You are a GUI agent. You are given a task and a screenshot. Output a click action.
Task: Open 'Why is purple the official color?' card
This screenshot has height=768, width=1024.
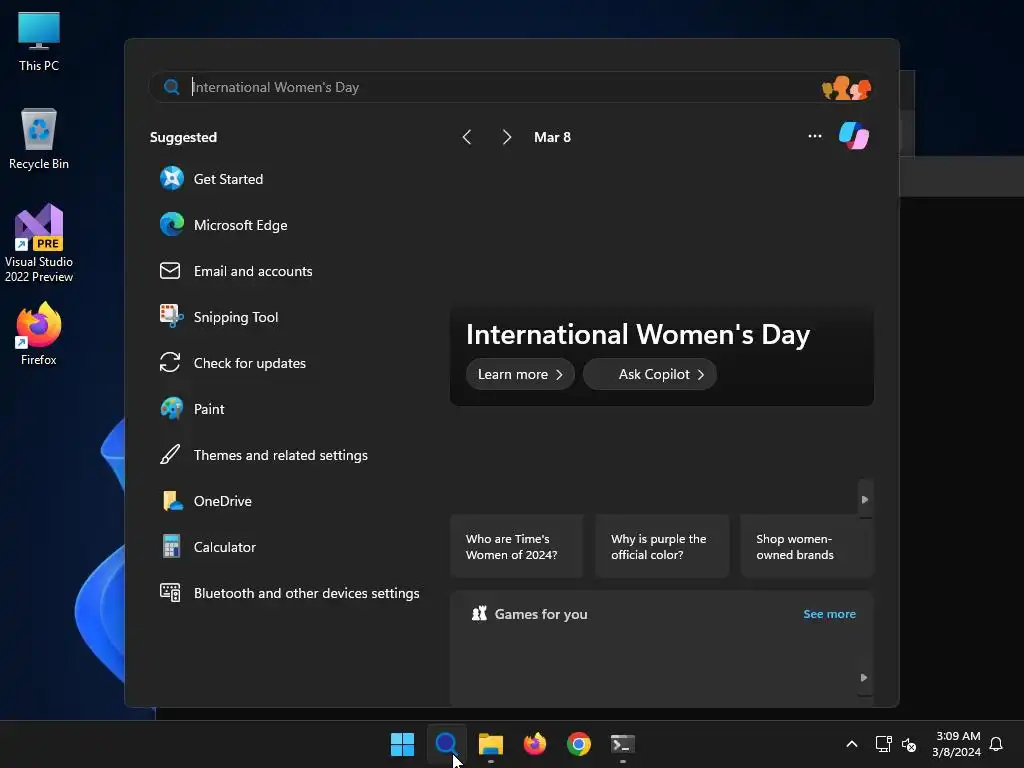coord(662,547)
